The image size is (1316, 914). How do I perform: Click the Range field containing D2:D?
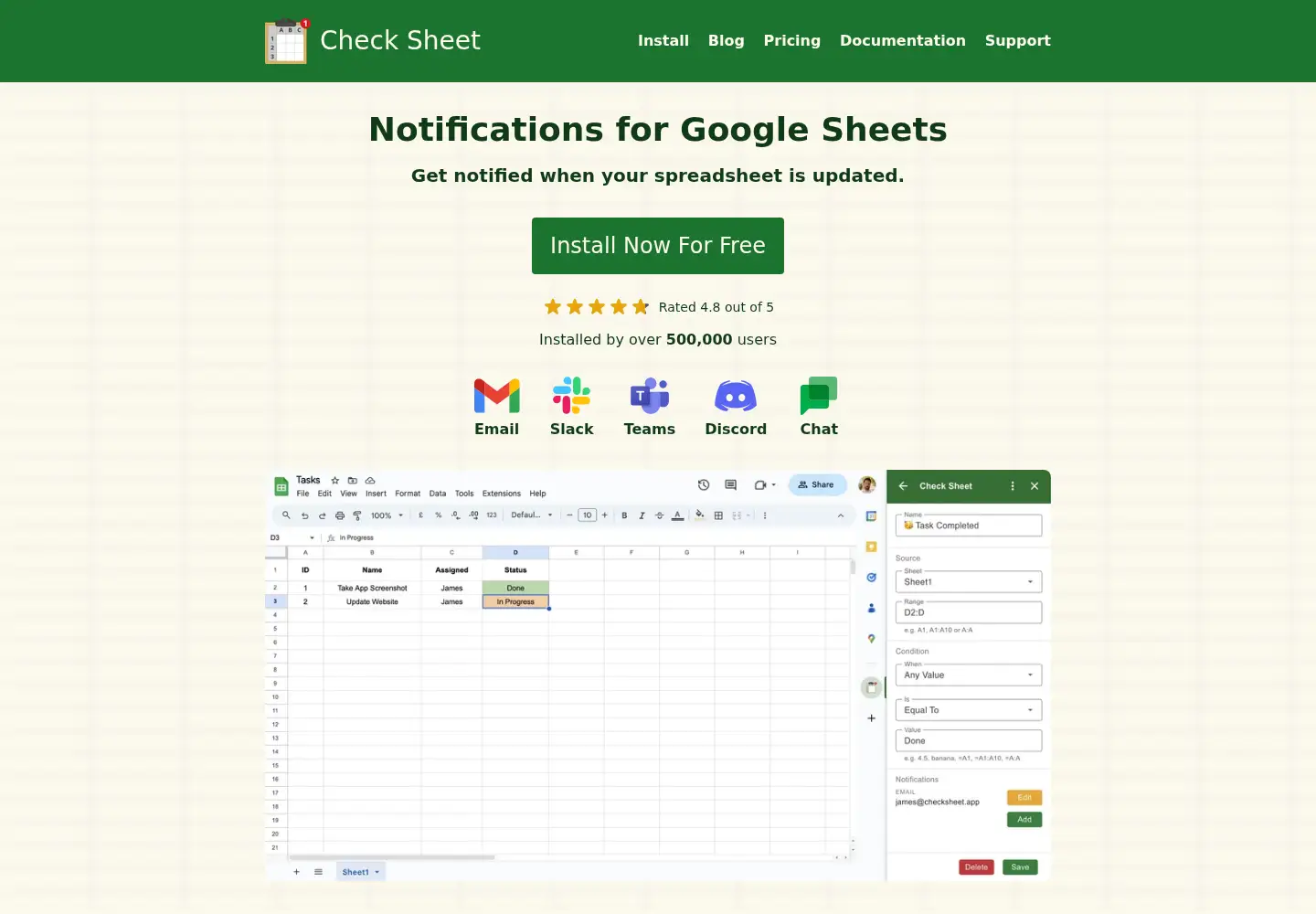969,612
